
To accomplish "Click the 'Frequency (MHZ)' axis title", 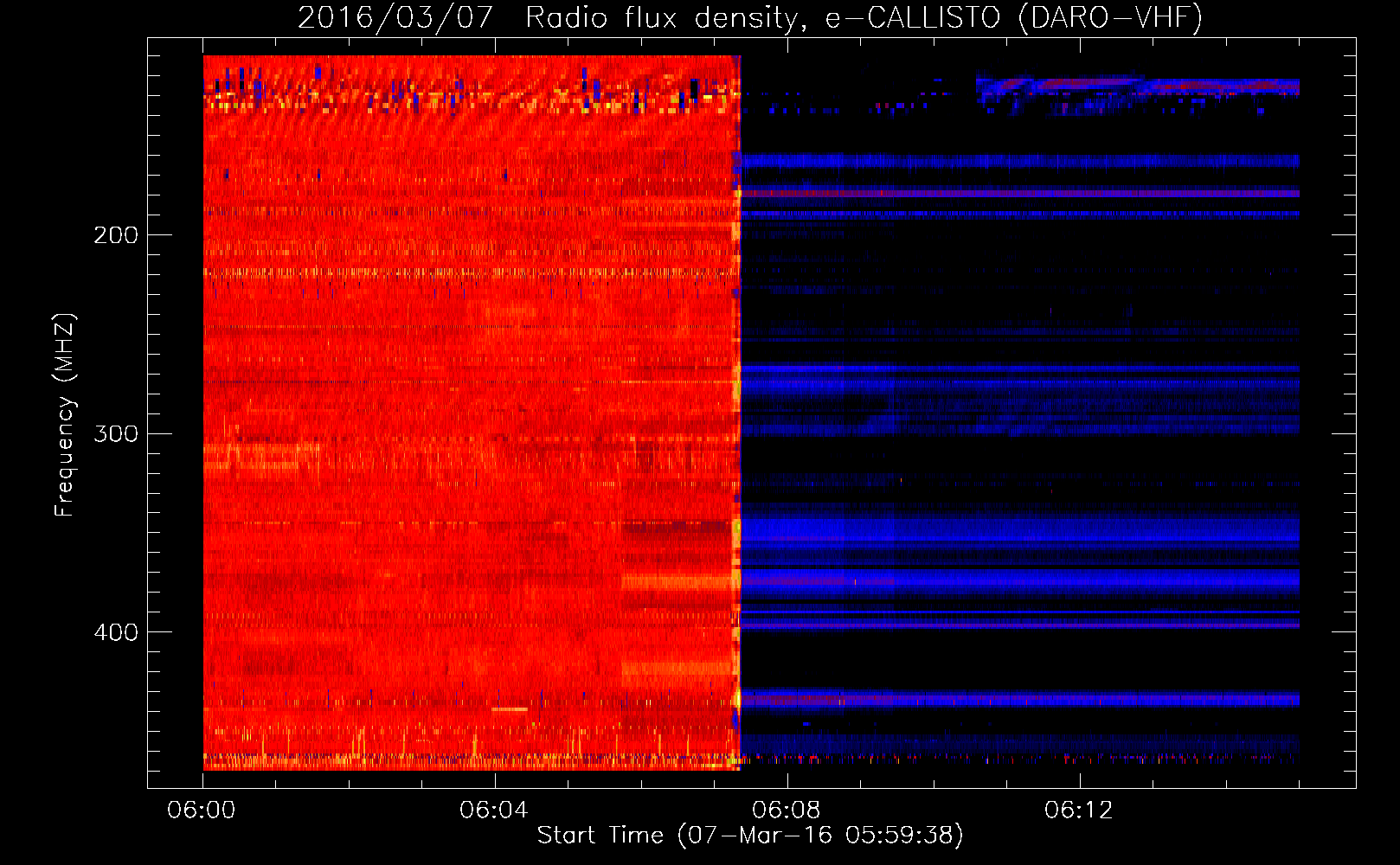I will tap(65, 415).
